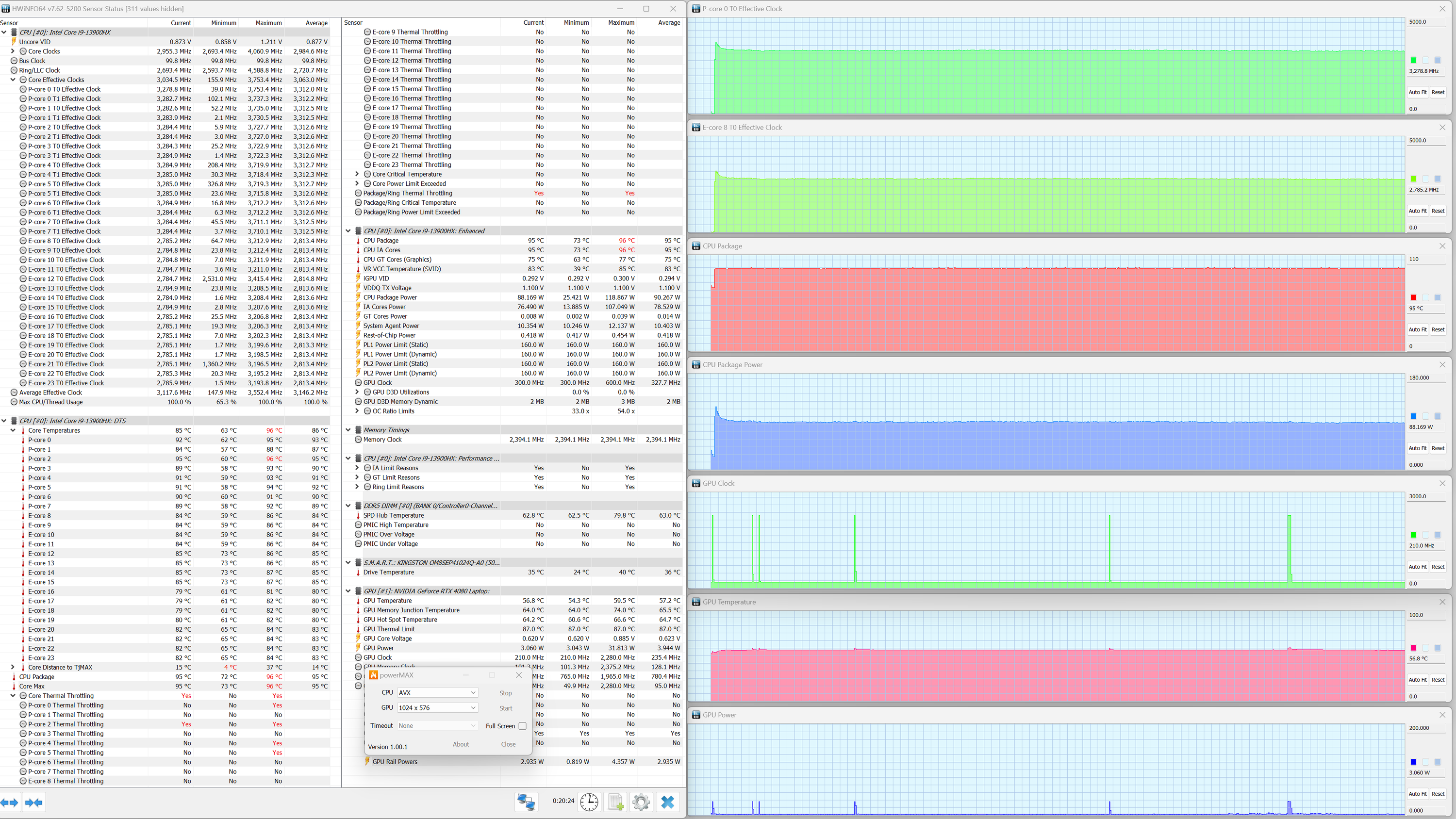The width and height of the screenshot is (1456, 819).
Task: Expand the Core Clocks tree node
Action: 13,51
